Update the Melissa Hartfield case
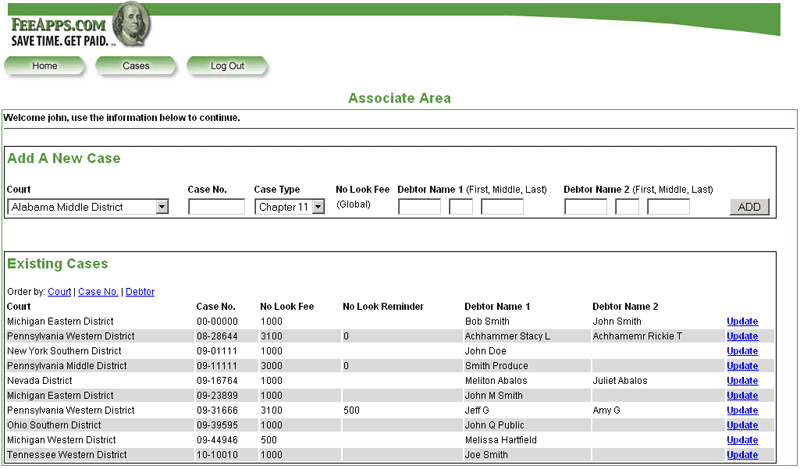This screenshot has height=469, width=800. tap(742, 439)
